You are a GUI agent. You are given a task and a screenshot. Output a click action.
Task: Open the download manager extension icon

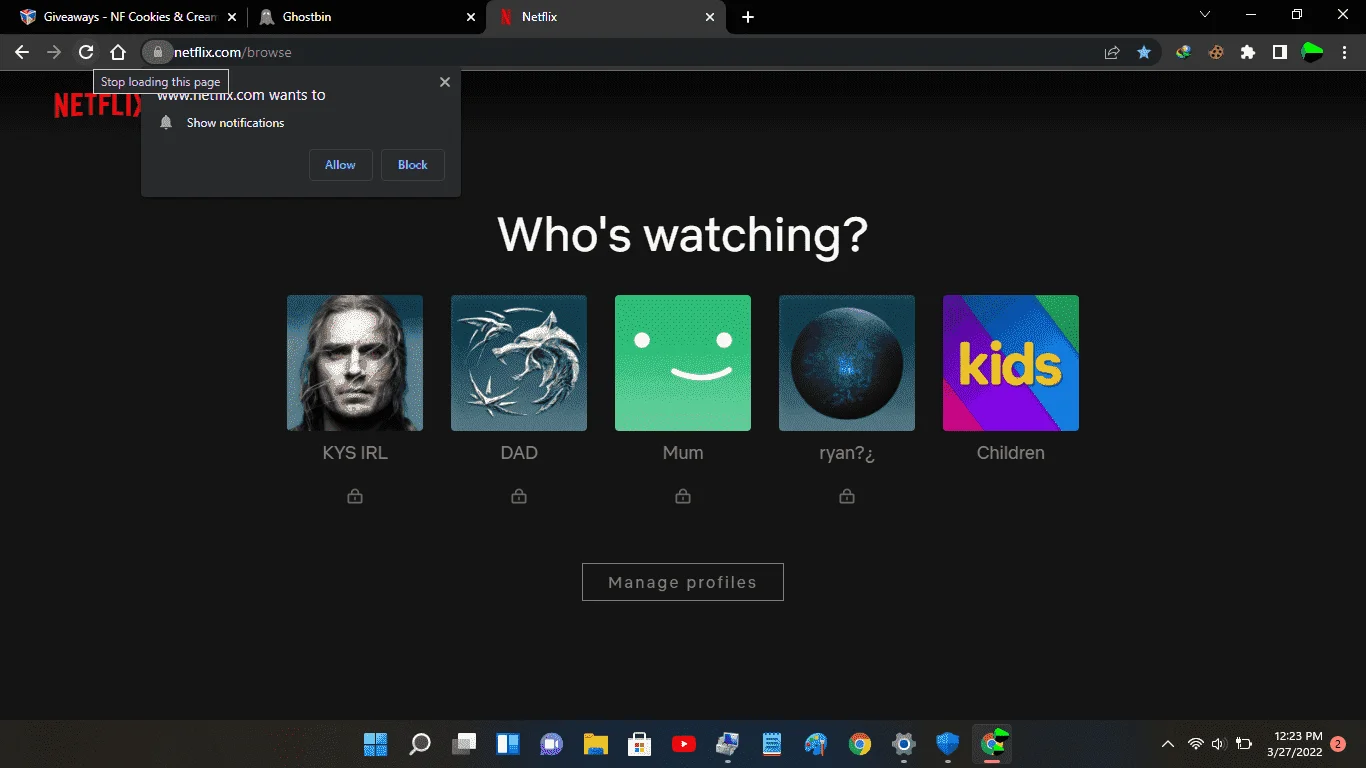pos(1184,52)
